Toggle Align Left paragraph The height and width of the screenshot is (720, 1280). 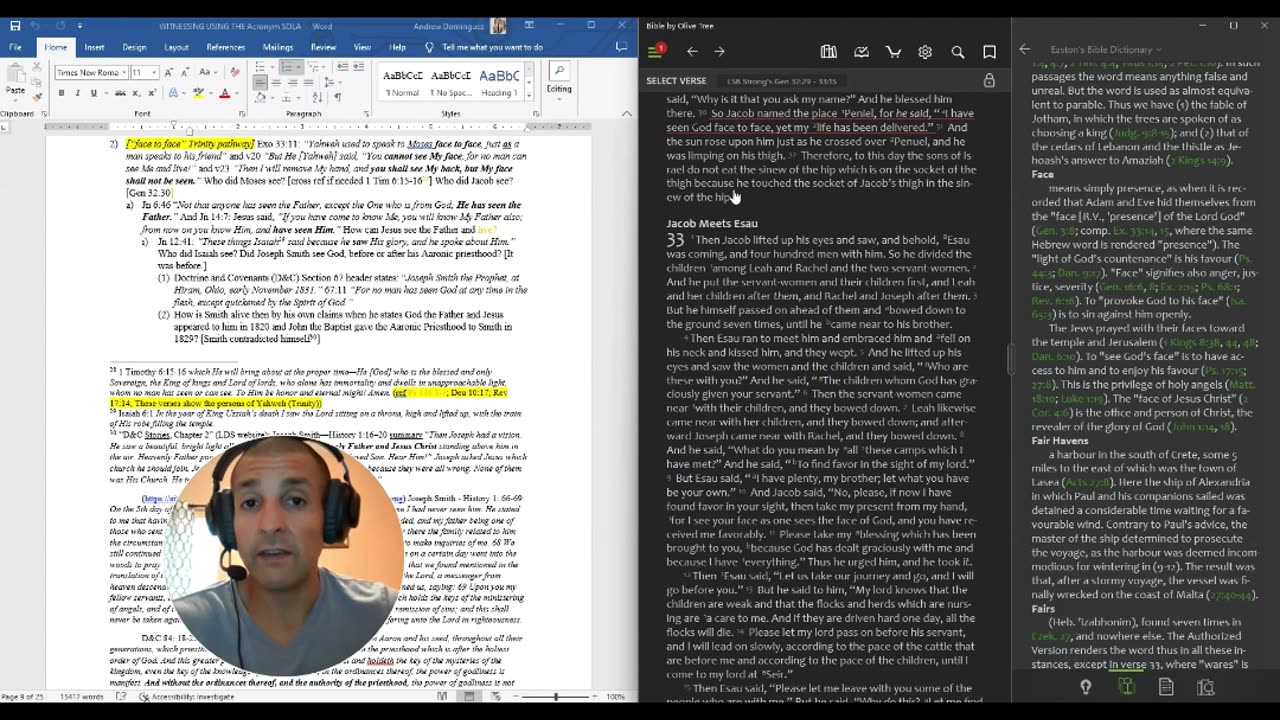(x=259, y=81)
